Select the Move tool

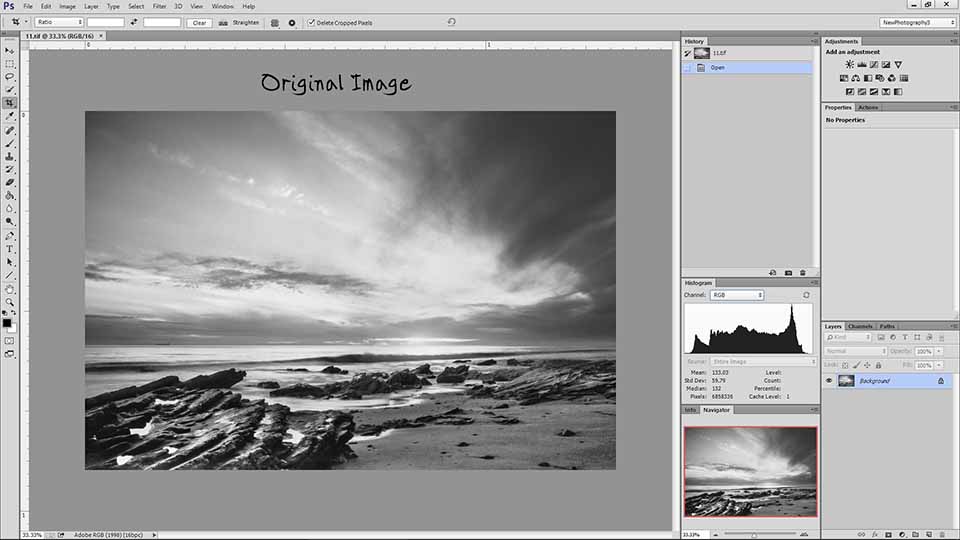pos(10,50)
